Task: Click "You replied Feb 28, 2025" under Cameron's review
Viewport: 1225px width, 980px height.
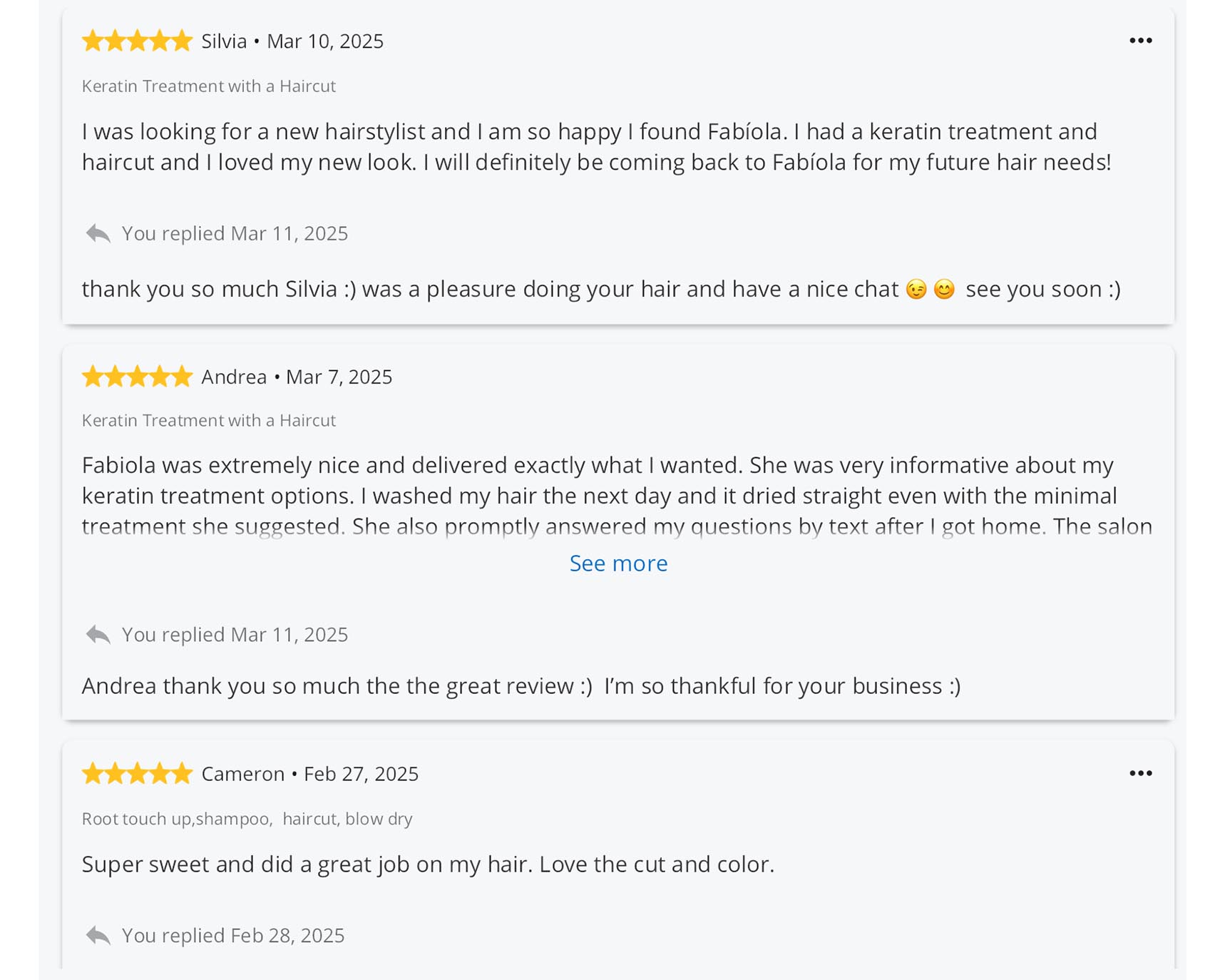Action: pyautogui.click(x=233, y=935)
